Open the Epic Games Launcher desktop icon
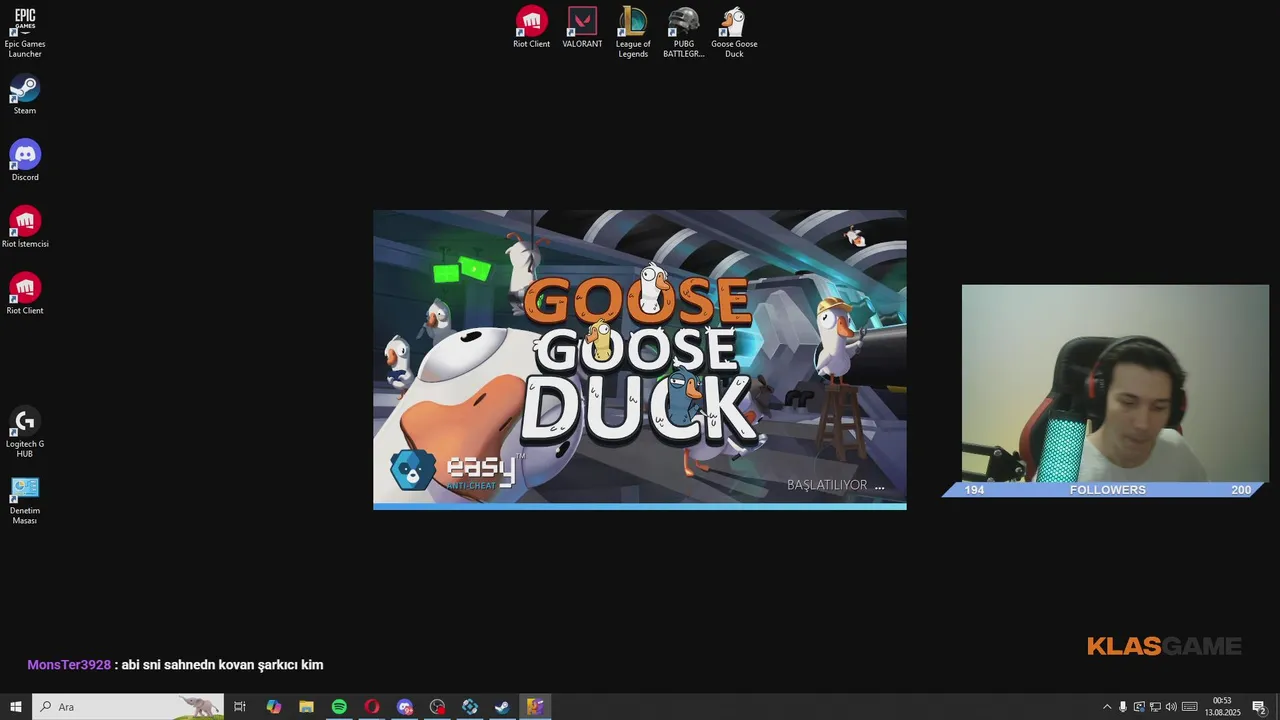This screenshot has width=1280, height=720. pyautogui.click(x=25, y=32)
